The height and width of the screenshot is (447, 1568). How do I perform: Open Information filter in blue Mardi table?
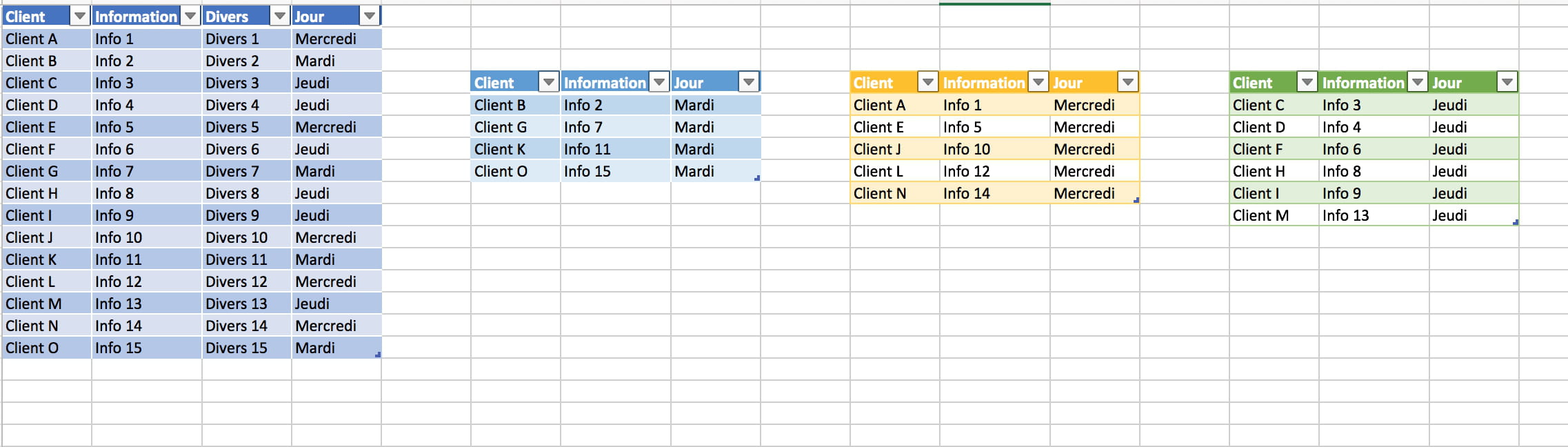[x=659, y=83]
